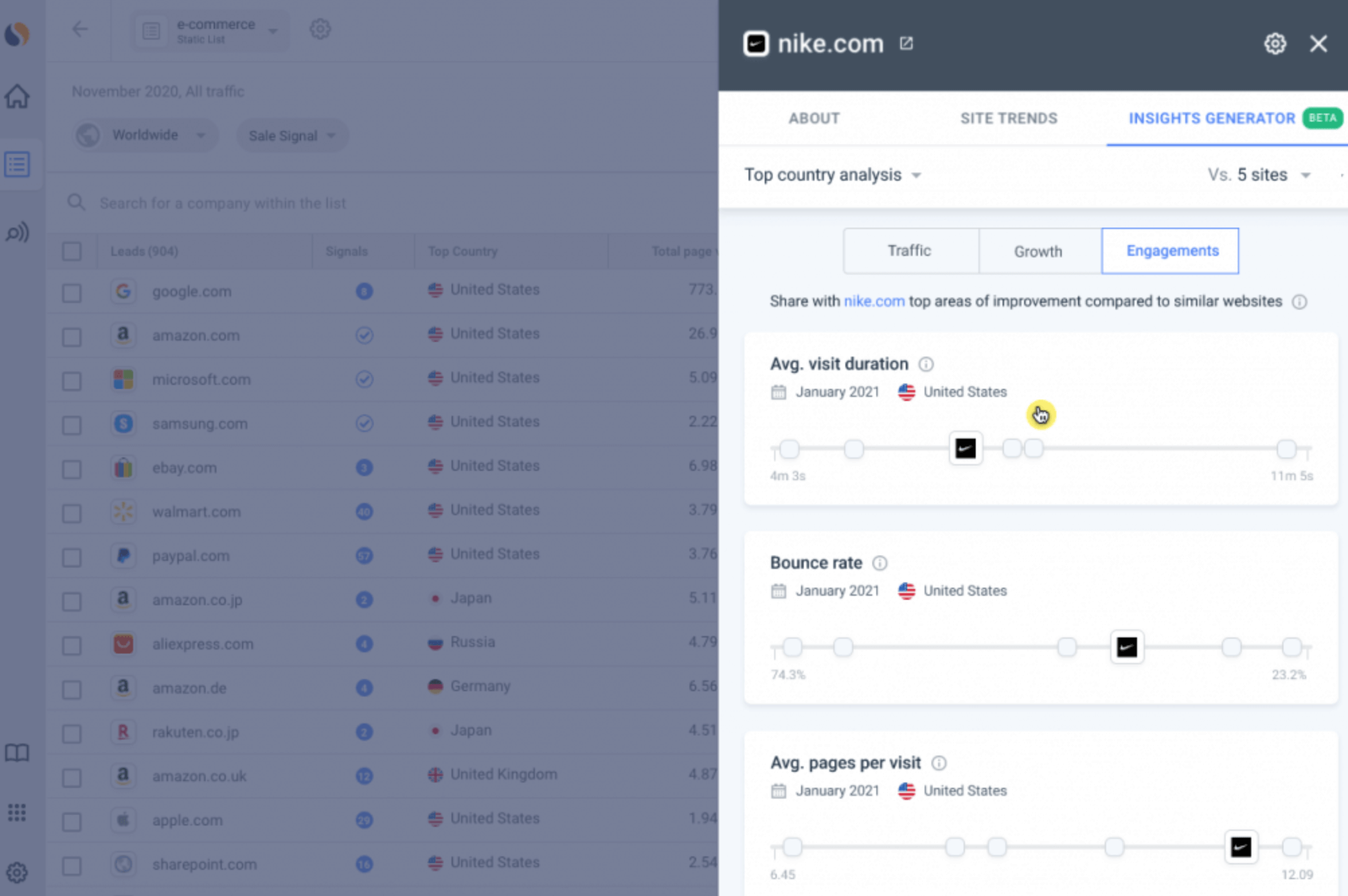Screen dimensions: 1348x896
Task: Click the Sale Signal filter icon
Action: pyautogui.click(x=291, y=135)
